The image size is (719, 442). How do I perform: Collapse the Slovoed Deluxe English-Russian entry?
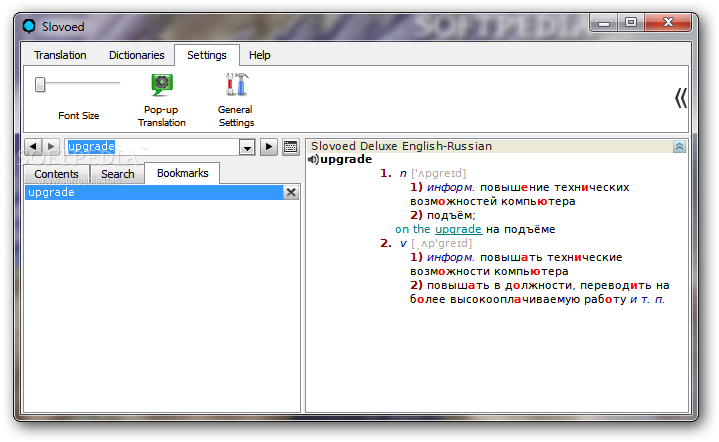tap(679, 147)
